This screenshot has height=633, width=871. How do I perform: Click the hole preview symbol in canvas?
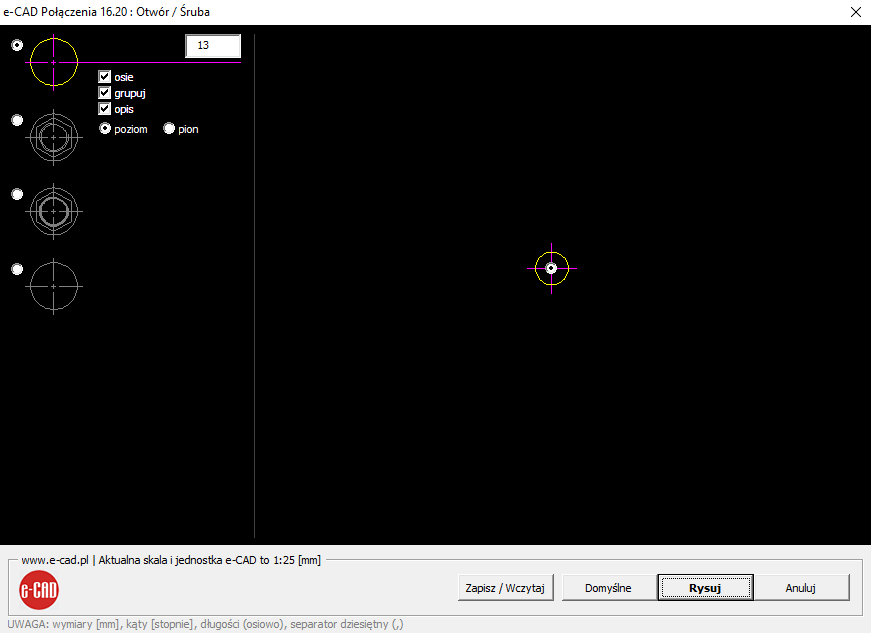click(x=552, y=269)
